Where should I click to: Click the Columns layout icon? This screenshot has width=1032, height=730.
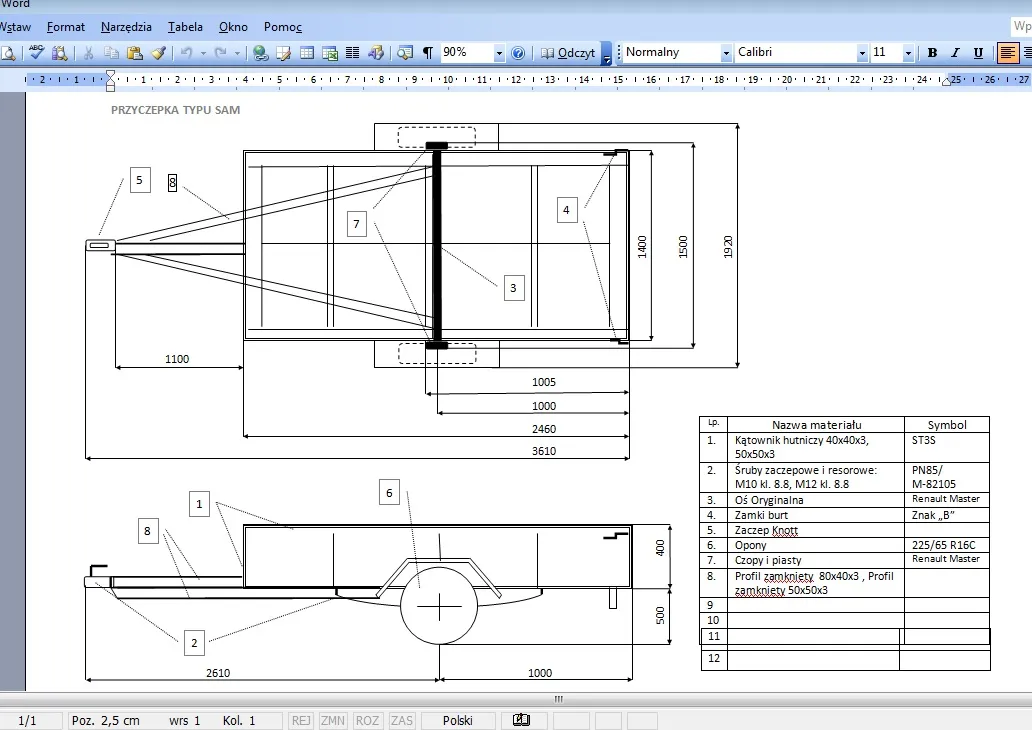[352, 53]
